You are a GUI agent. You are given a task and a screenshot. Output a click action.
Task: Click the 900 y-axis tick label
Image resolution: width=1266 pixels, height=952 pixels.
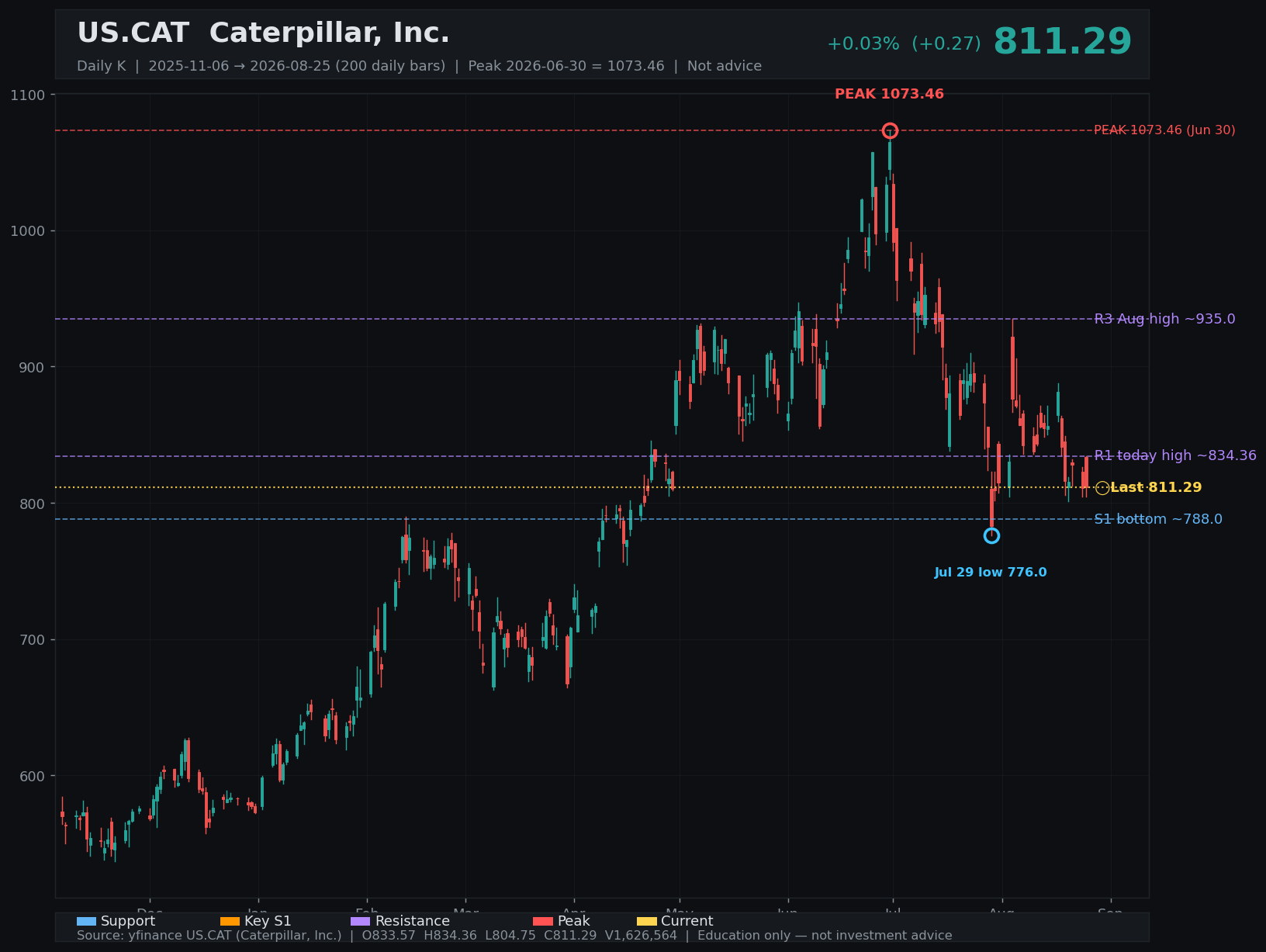[x=32, y=367]
